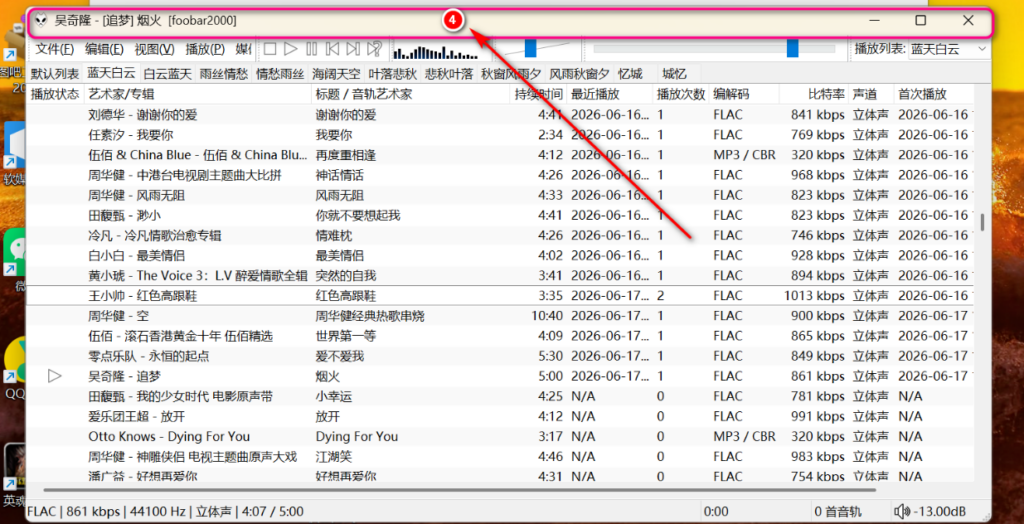Screen dimensions: 1024x524
Task: Select the track titled 神话情话
Action: click(x=501, y=175)
